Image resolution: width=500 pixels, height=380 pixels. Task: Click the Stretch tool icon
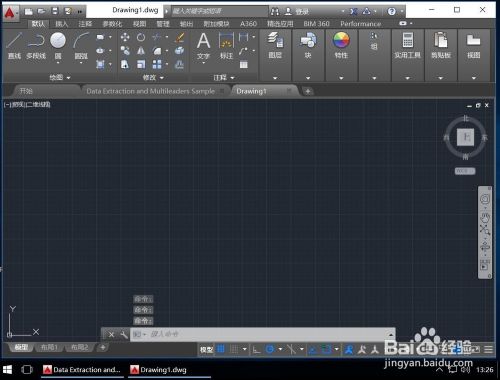coord(125,64)
